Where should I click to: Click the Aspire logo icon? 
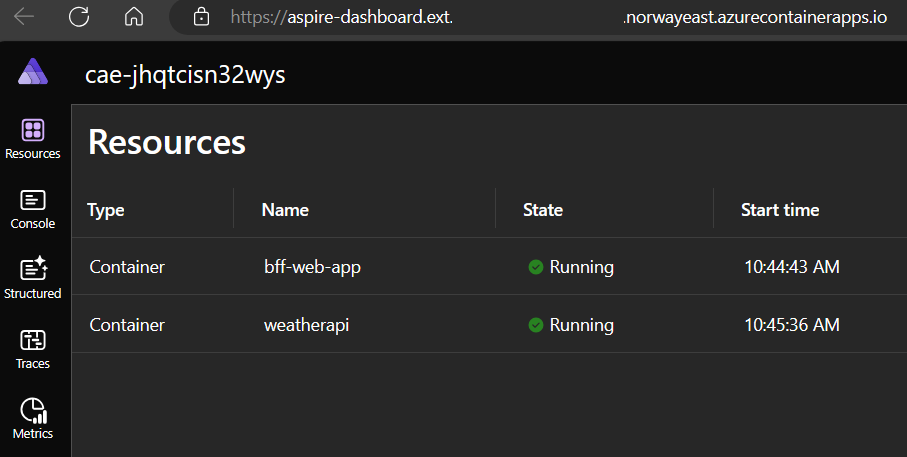[x=33, y=72]
